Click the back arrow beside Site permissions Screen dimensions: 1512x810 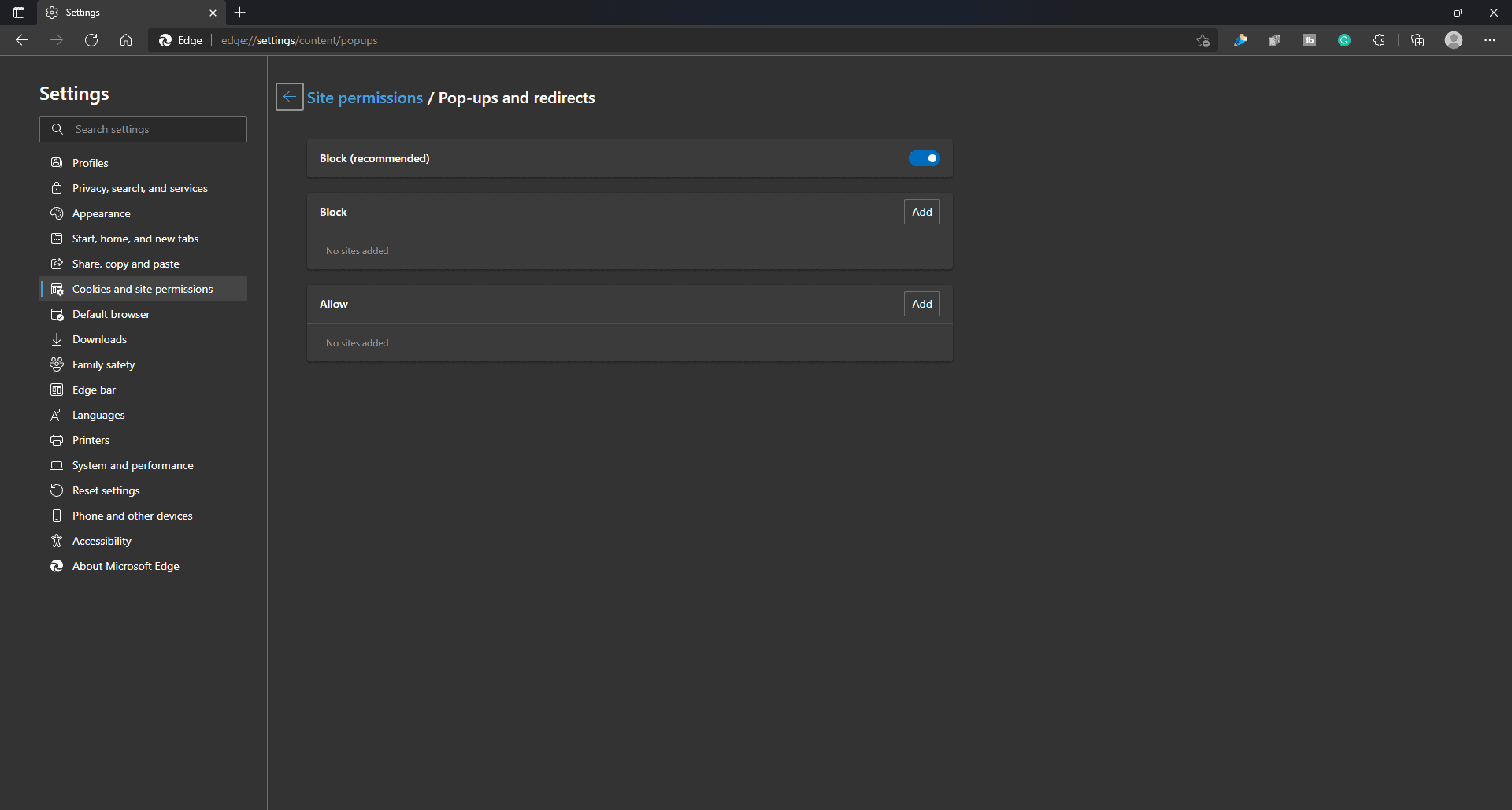pyautogui.click(x=290, y=97)
